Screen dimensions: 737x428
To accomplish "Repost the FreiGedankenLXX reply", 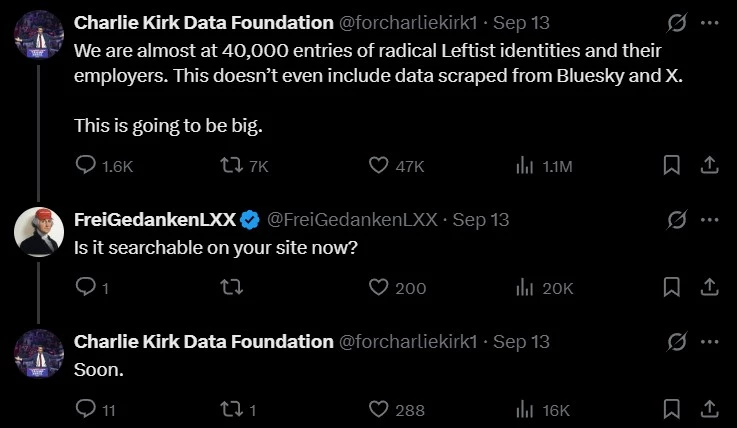I will tap(232, 288).
